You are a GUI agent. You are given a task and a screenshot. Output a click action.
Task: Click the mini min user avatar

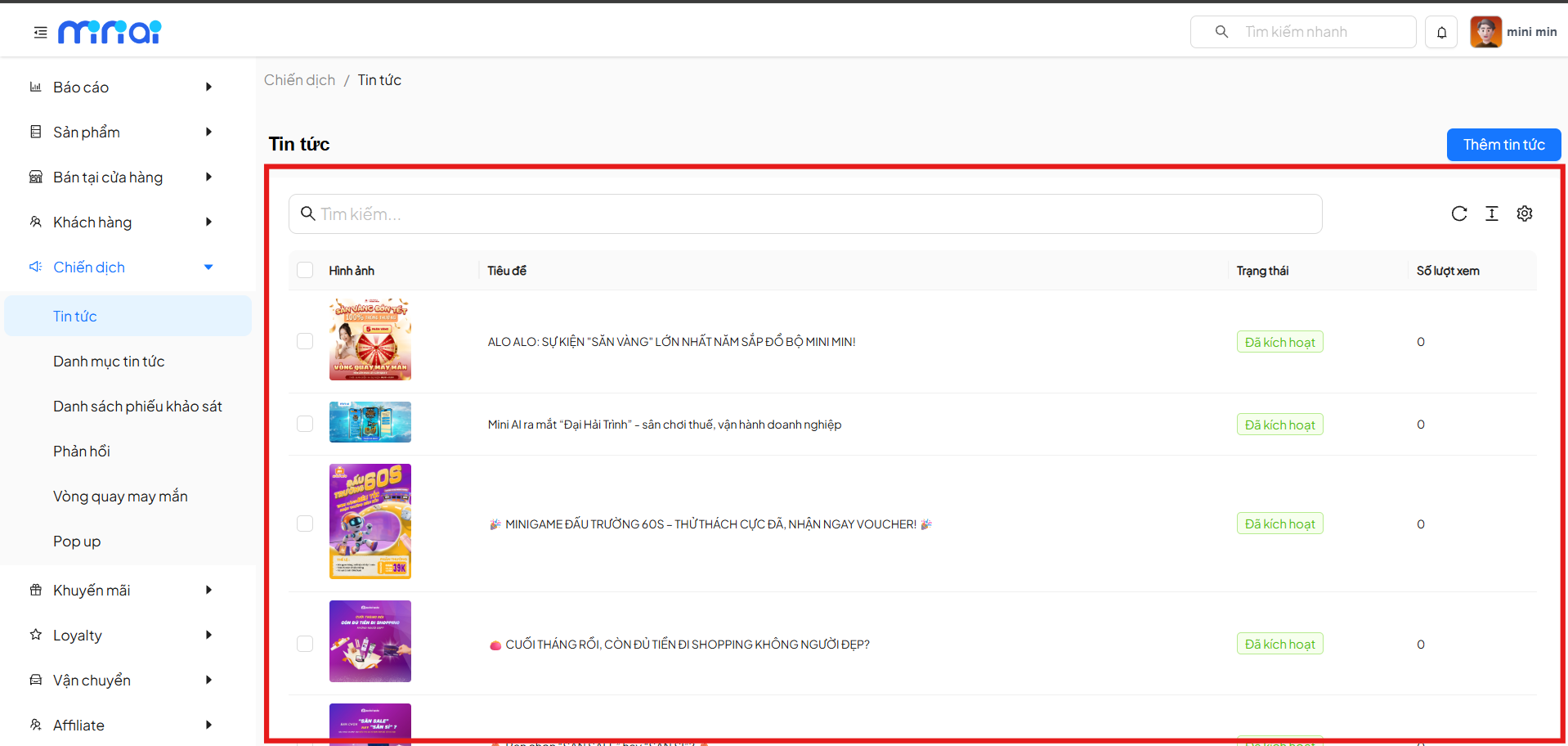1485,32
